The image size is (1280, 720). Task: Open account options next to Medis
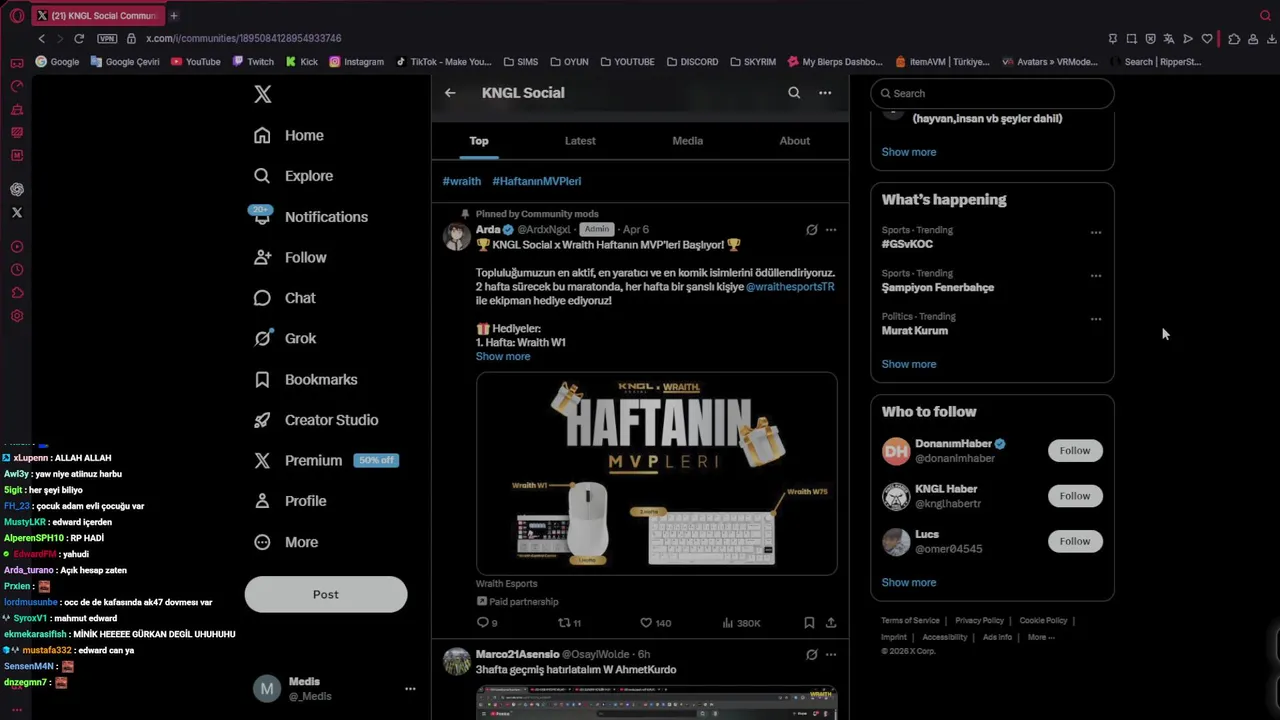coord(410,689)
